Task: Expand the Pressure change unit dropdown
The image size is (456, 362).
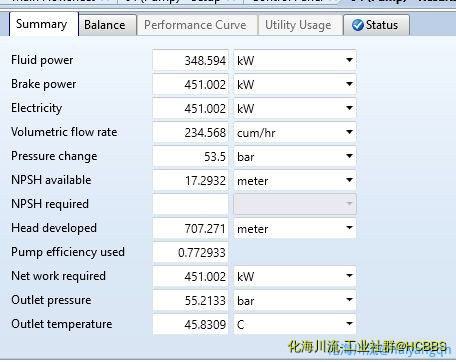Action: click(x=349, y=156)
